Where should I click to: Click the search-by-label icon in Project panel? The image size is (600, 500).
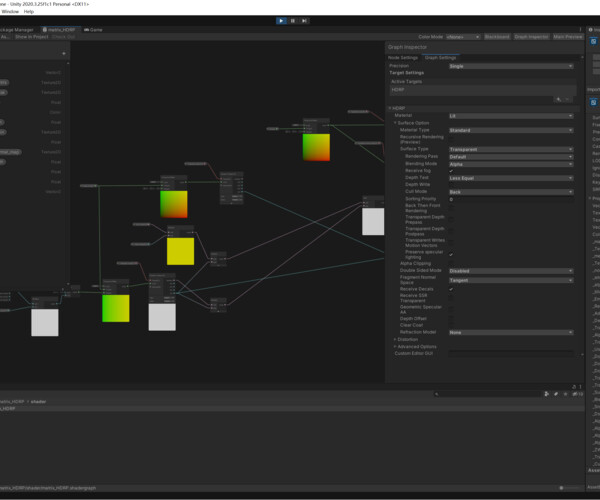click(556, 394)
